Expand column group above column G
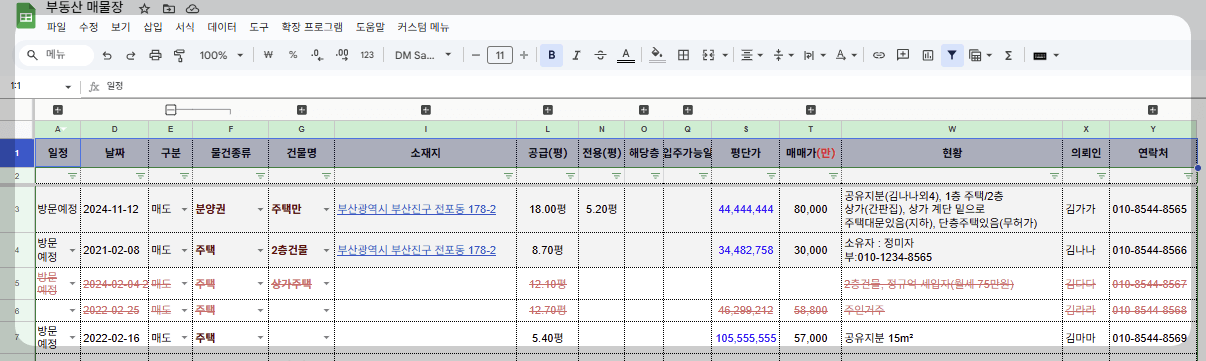The image size is (1206, 361). coord(301,110)
